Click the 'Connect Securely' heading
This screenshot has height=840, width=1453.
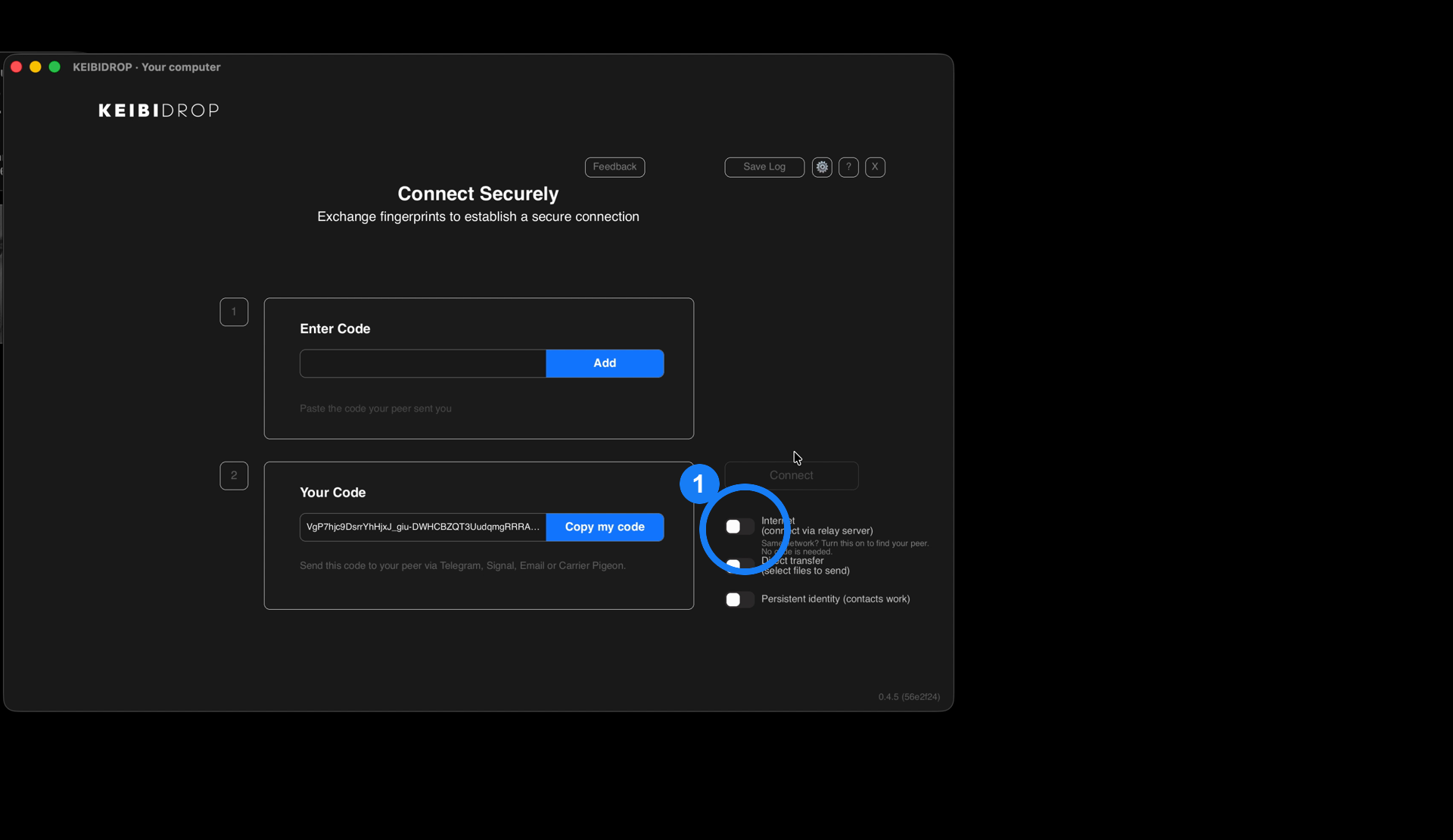click(478, 194)
